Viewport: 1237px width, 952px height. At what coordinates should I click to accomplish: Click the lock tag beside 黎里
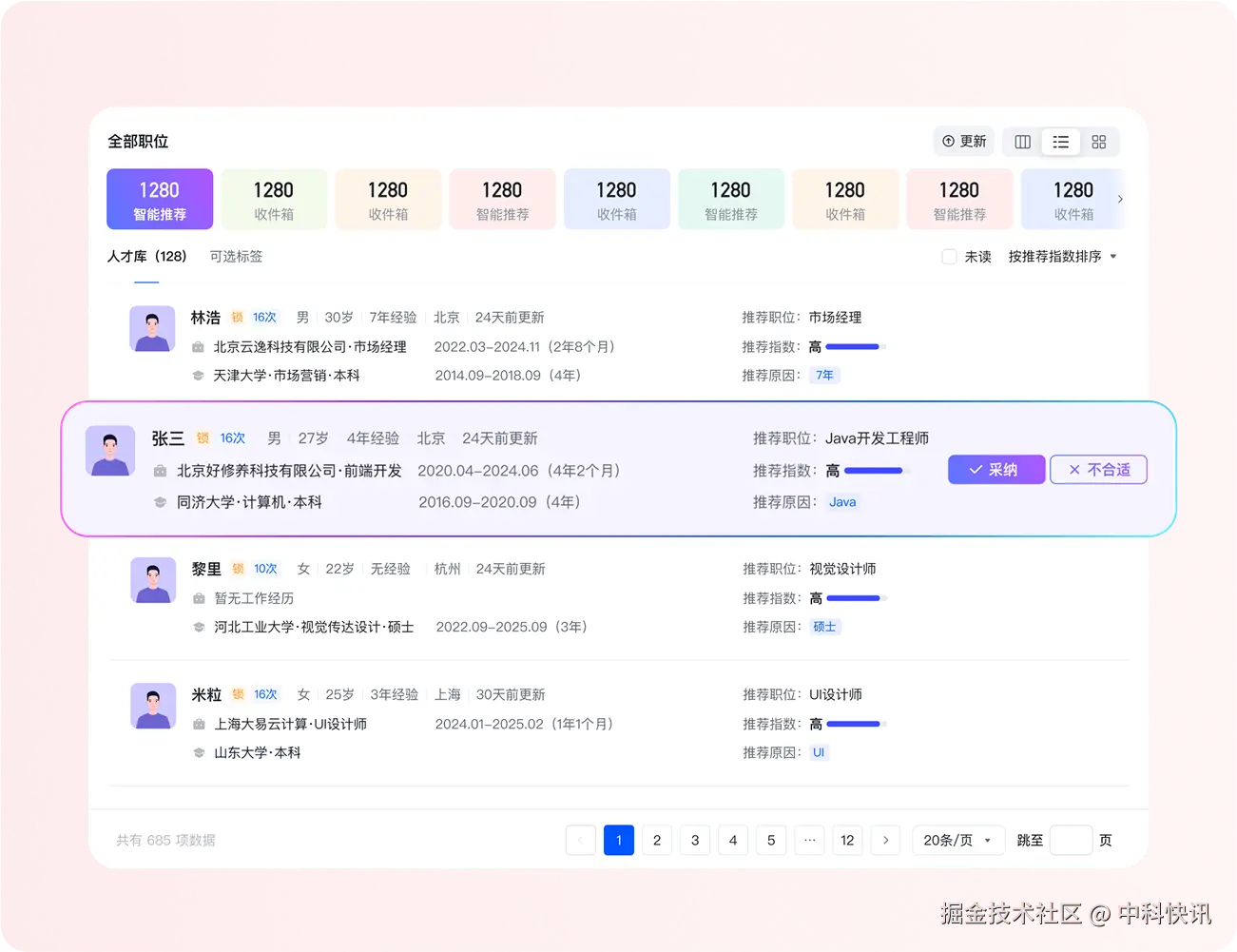[x=239, y=569]
